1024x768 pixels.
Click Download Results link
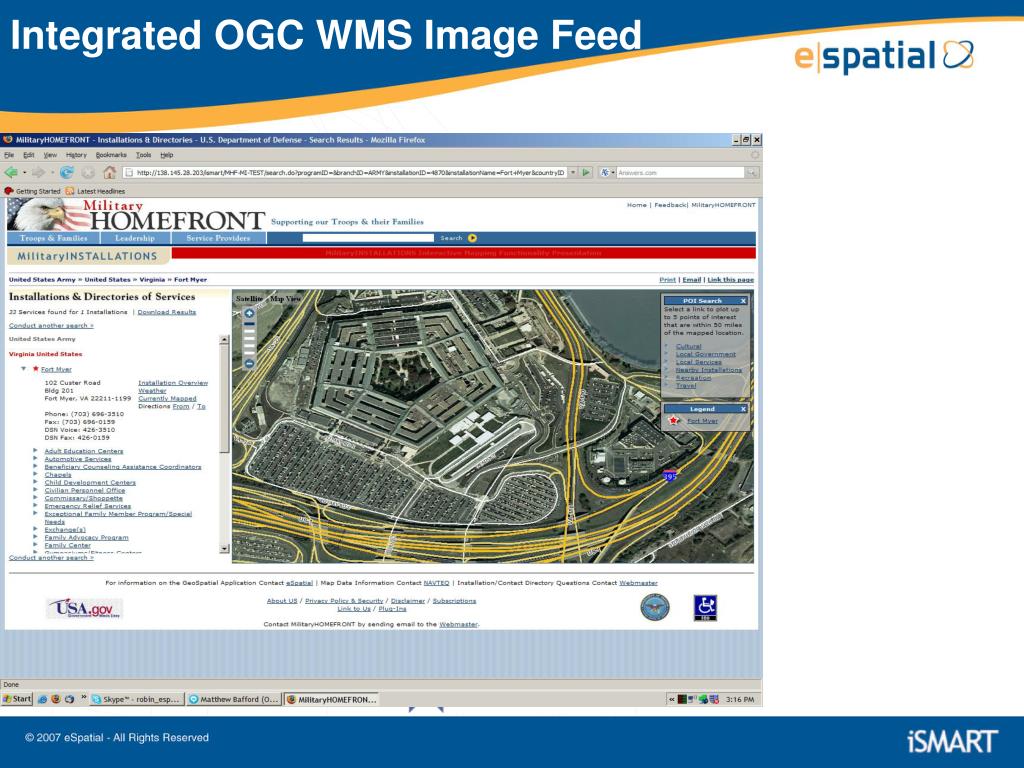coord(167,312)
